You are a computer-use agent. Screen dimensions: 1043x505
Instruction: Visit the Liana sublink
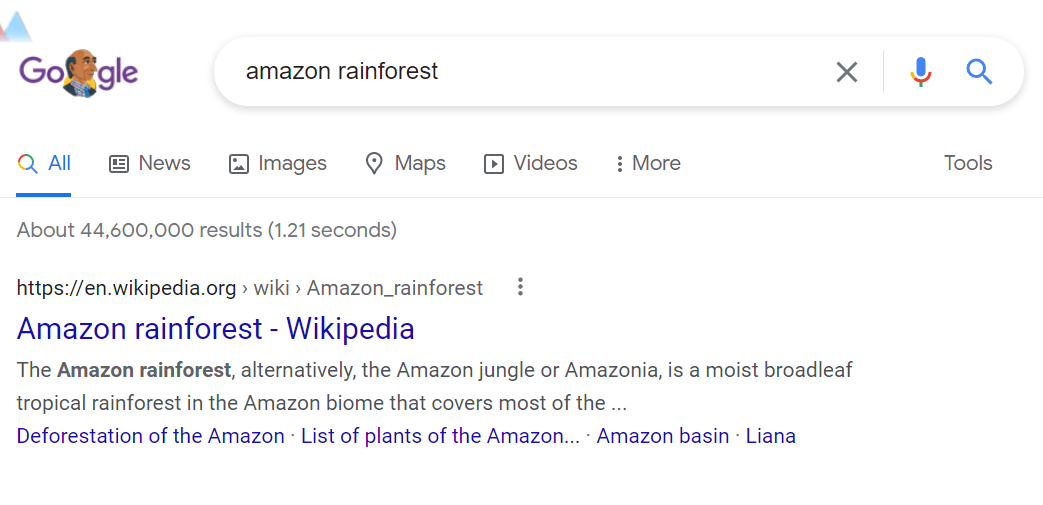tap(770, 436)
